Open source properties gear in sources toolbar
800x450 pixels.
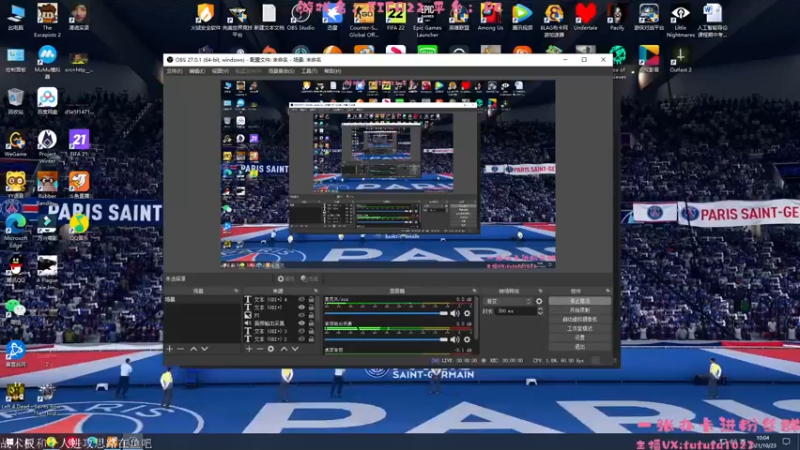click(271, 349)
